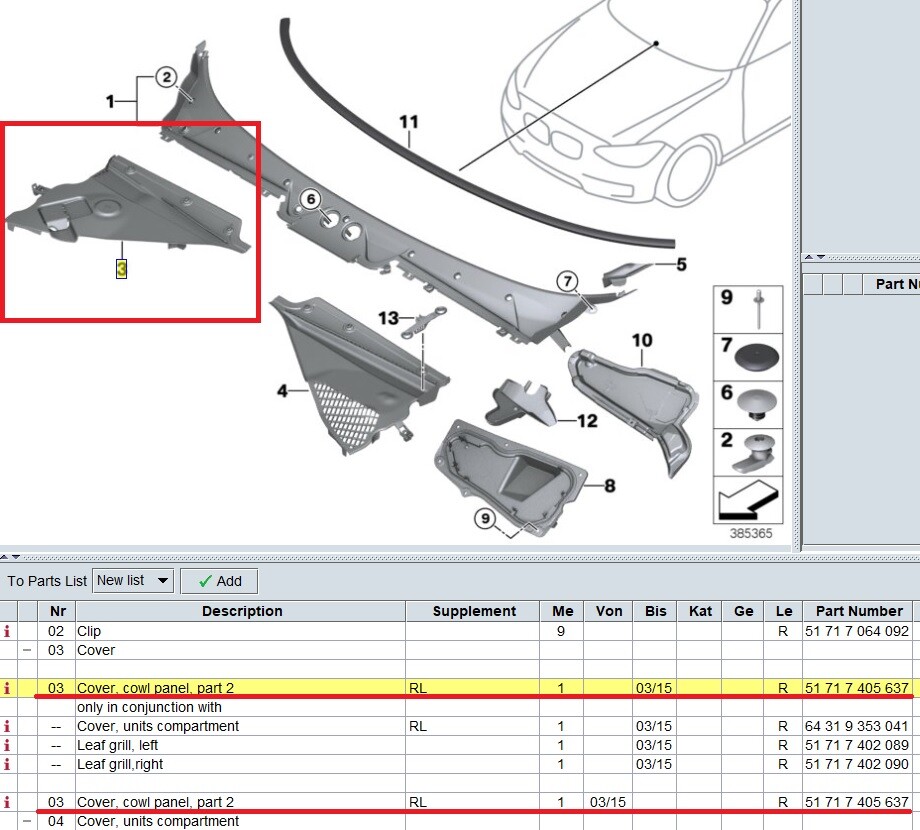Click the panel splitter arrows above parts list
The image size is (920, 830).
click(x=10, y=556)
